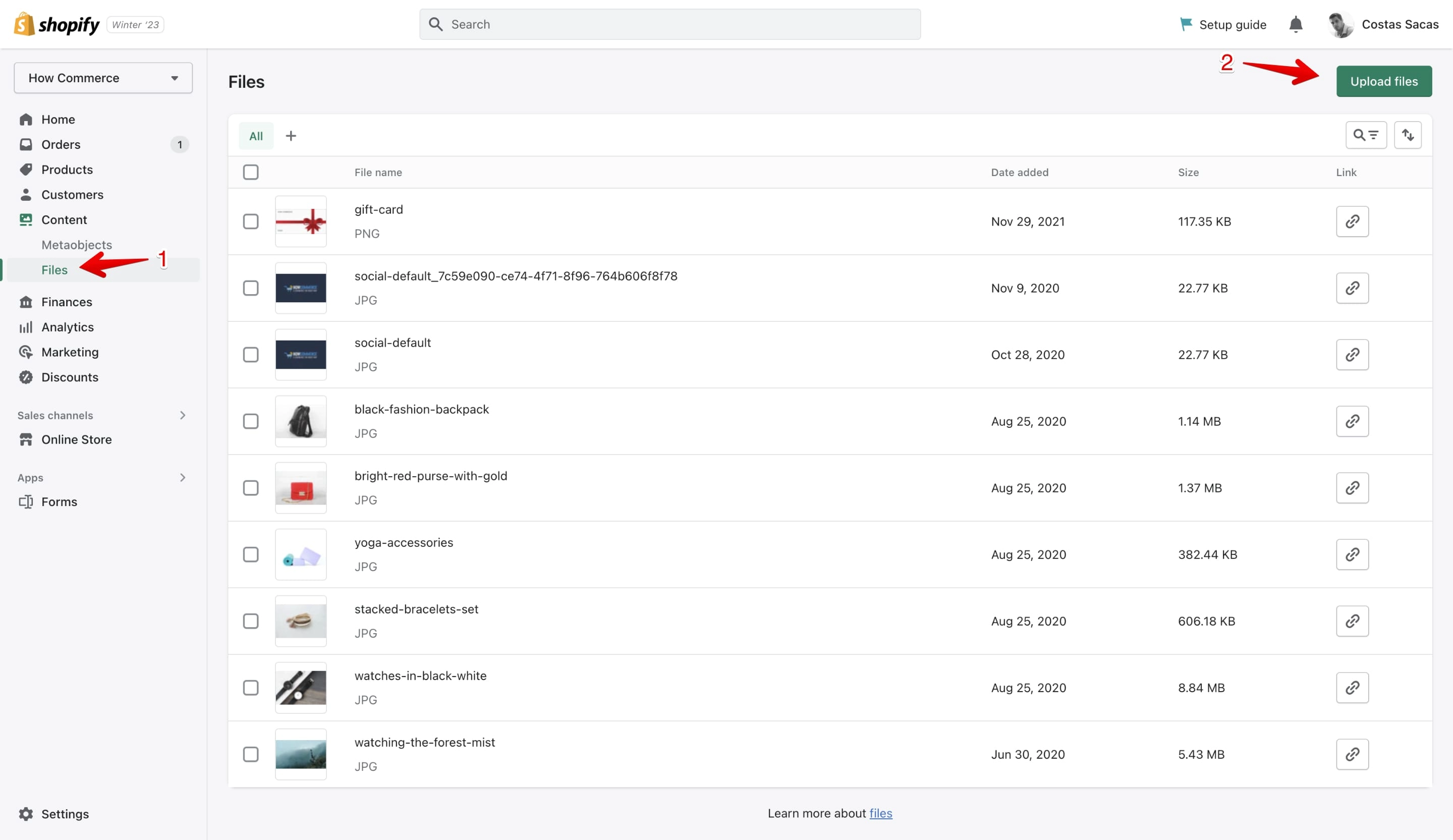The height and width of the screenshot is (840, 1453).
Task: Open the watching-the-forest-mist thumbnail
Action: (301, 754)
